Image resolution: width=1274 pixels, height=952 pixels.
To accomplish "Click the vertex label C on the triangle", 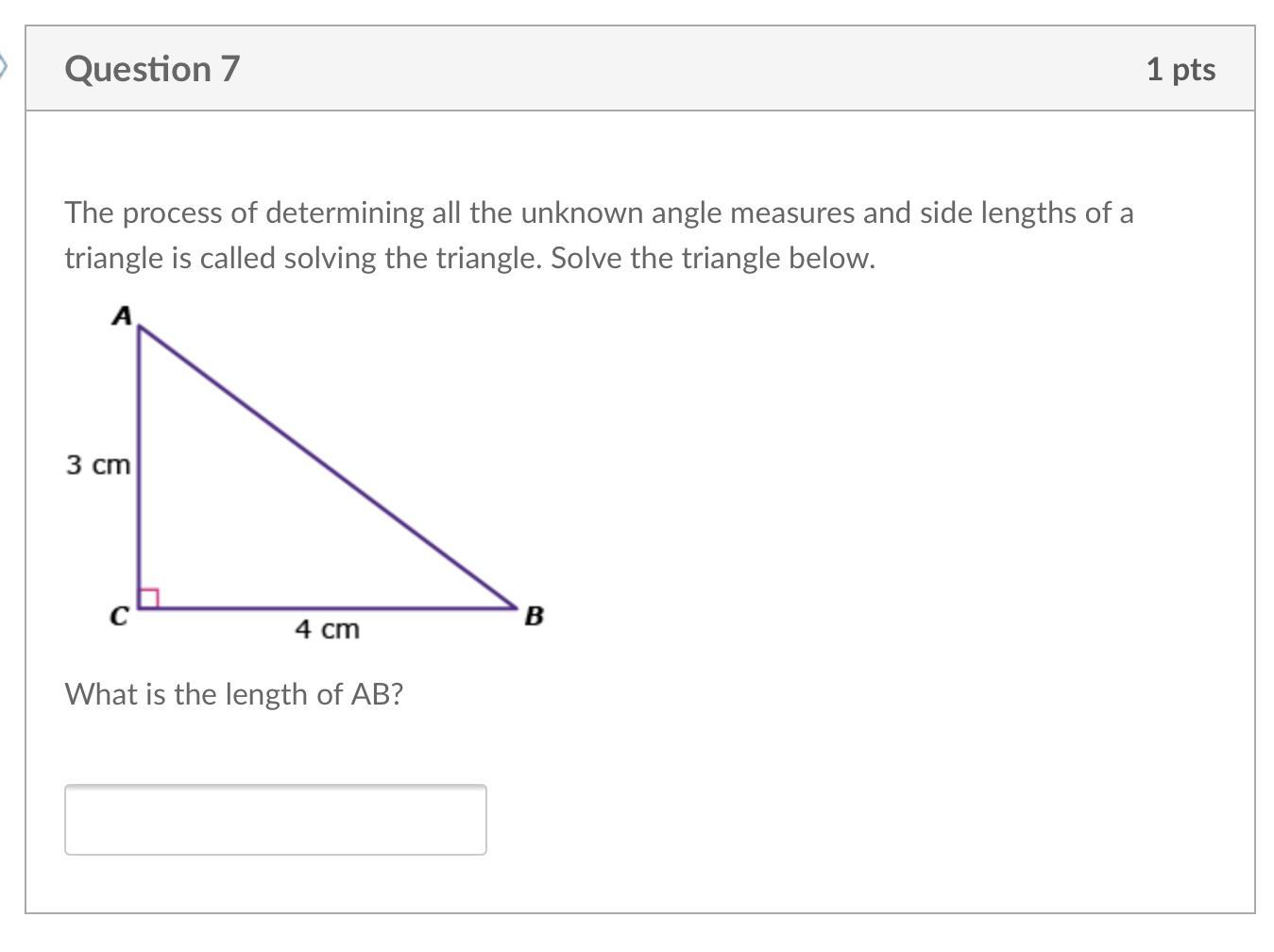I will pyautogui.click(x=119, y=617).
